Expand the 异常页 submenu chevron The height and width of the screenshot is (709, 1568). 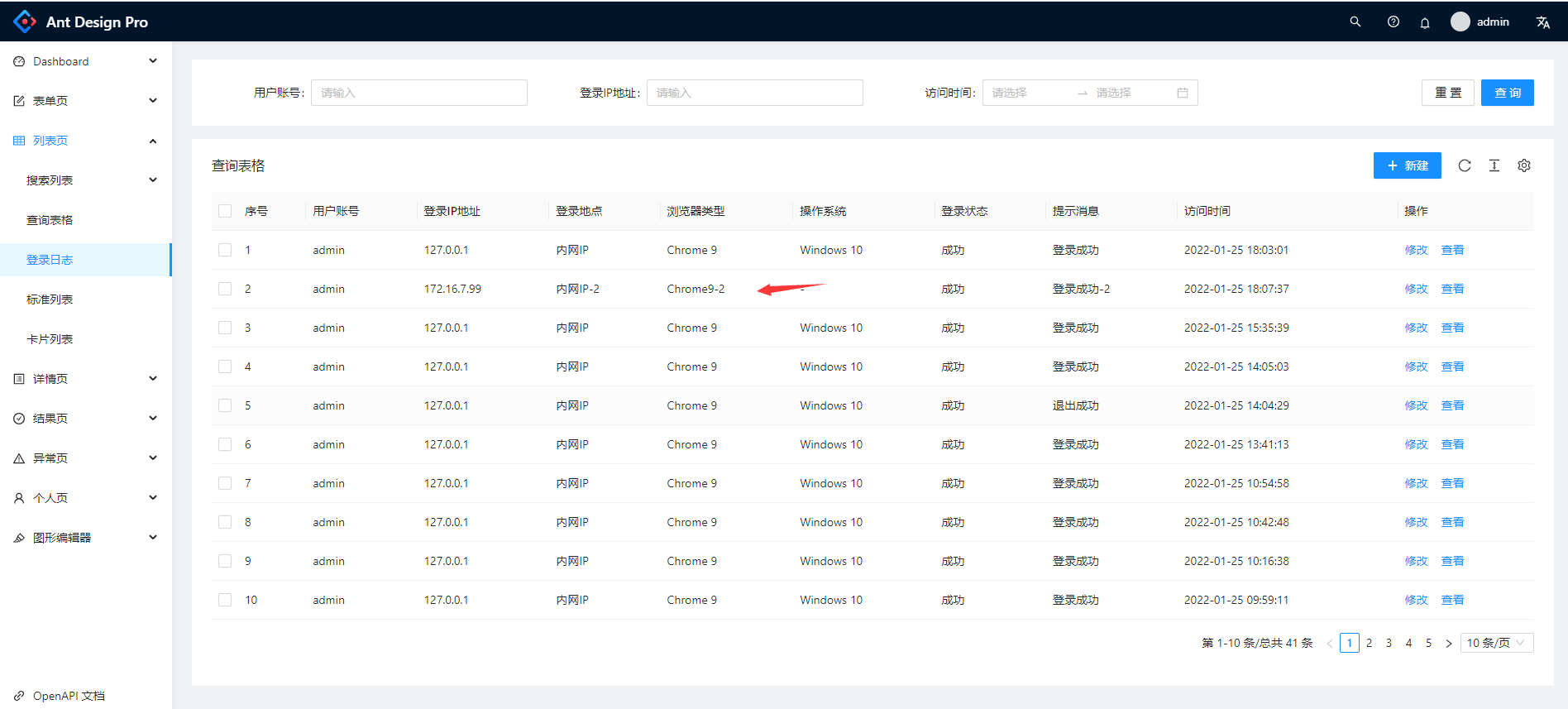click(153, 458)
